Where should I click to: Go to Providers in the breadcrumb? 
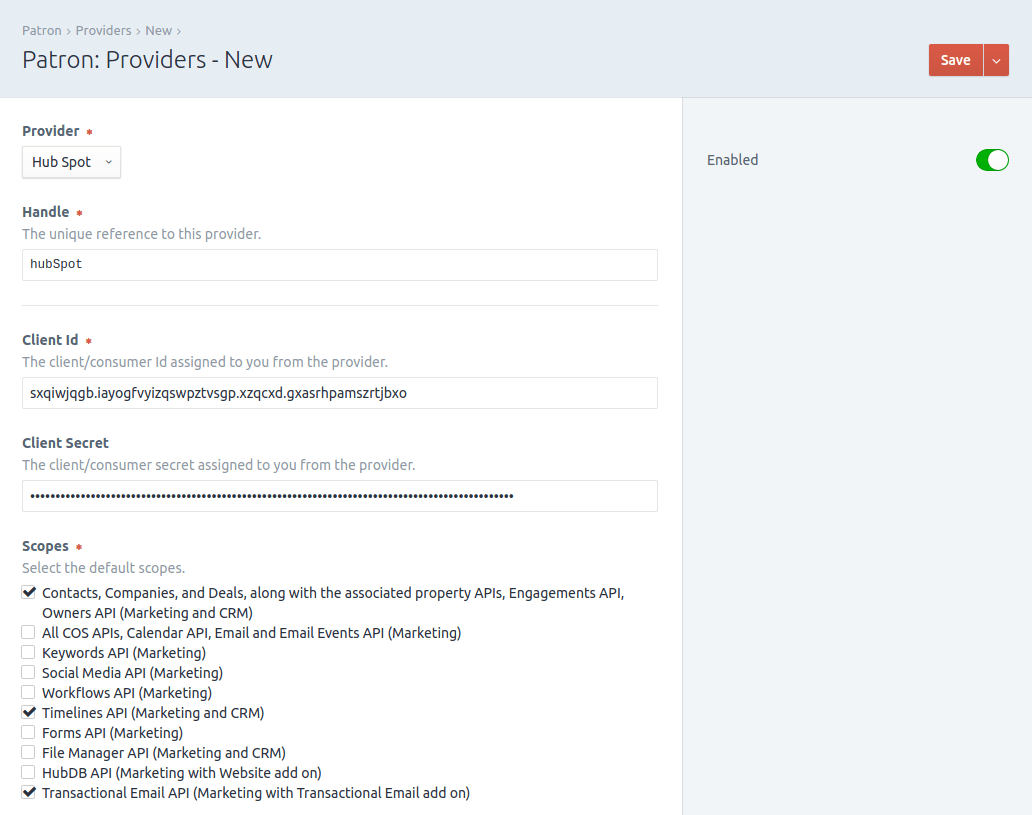coord(103,30)
